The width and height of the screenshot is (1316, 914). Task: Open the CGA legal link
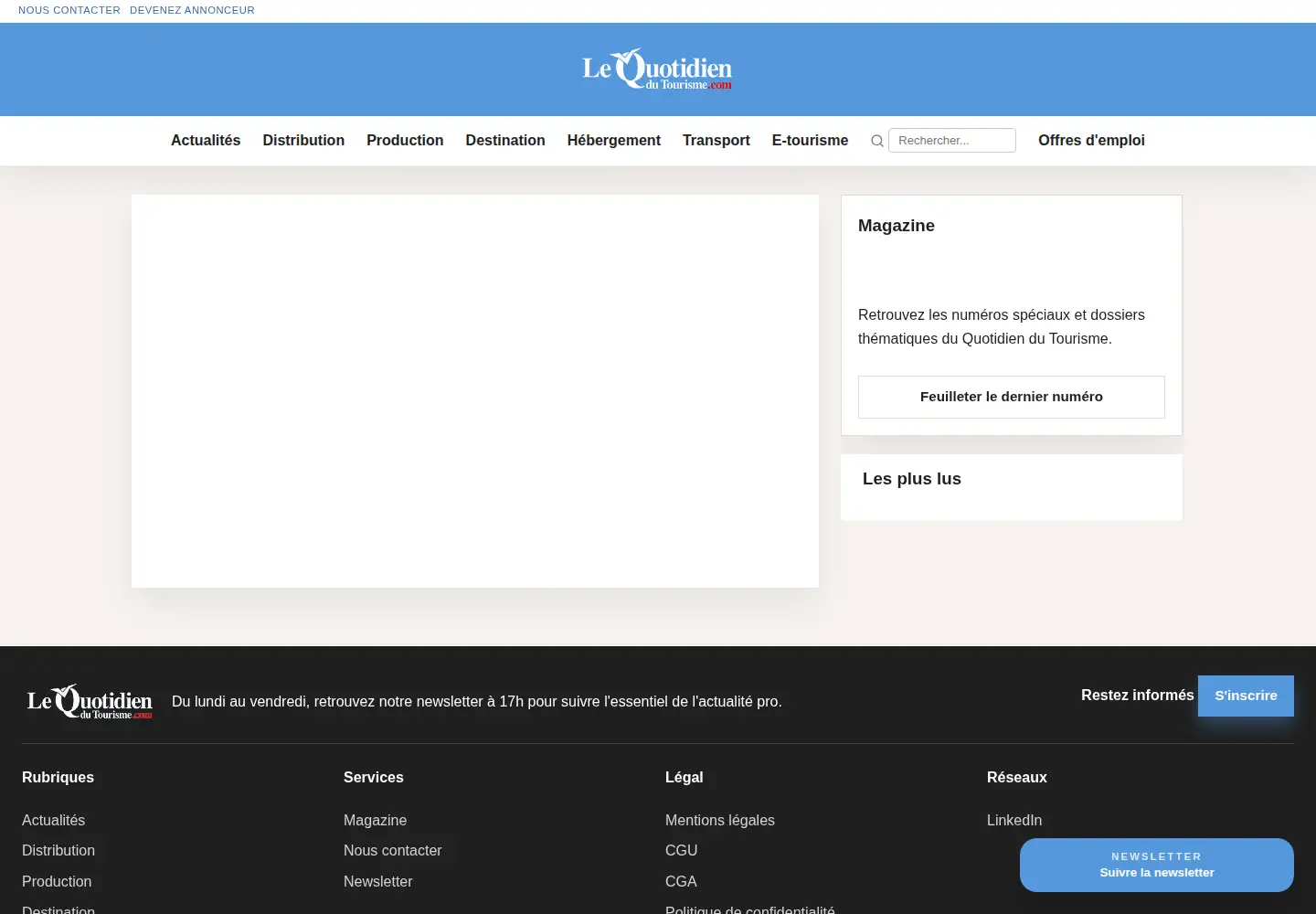(x=681, y=881)
